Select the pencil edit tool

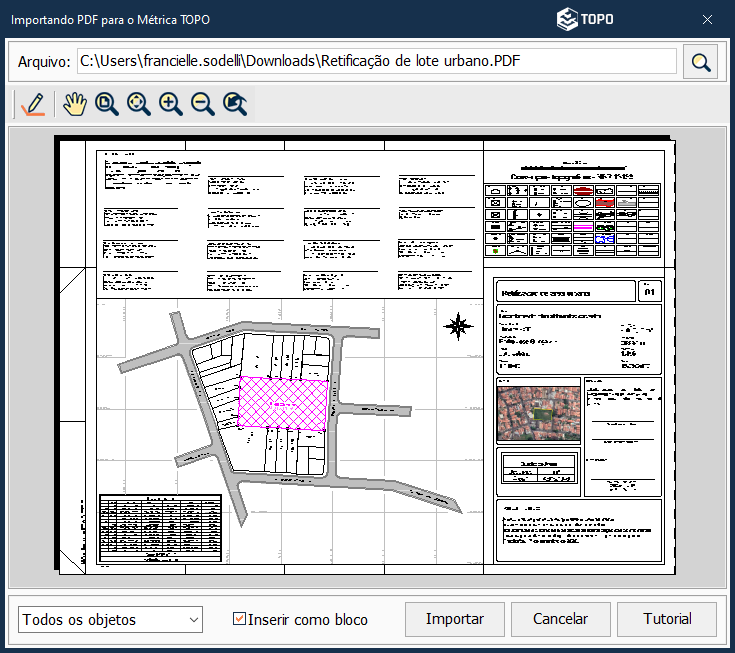(32, 104)
